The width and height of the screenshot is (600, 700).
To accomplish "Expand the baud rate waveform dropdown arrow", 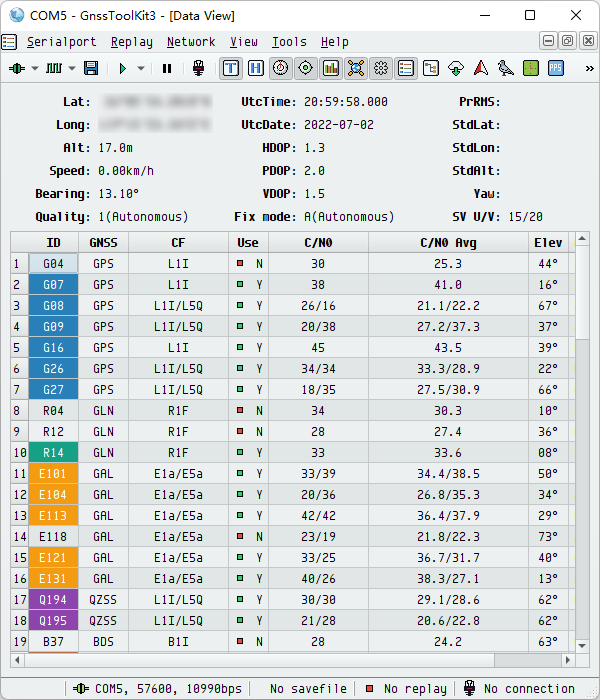I will click(x=72, y=68).
